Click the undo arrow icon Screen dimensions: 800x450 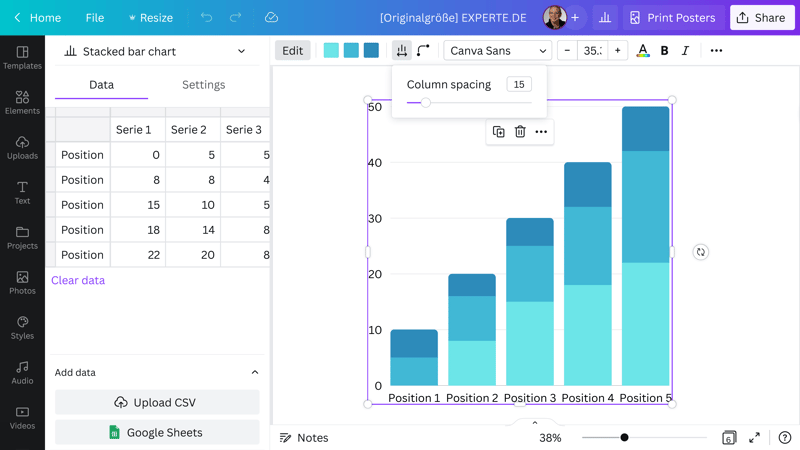coord(206,18)
